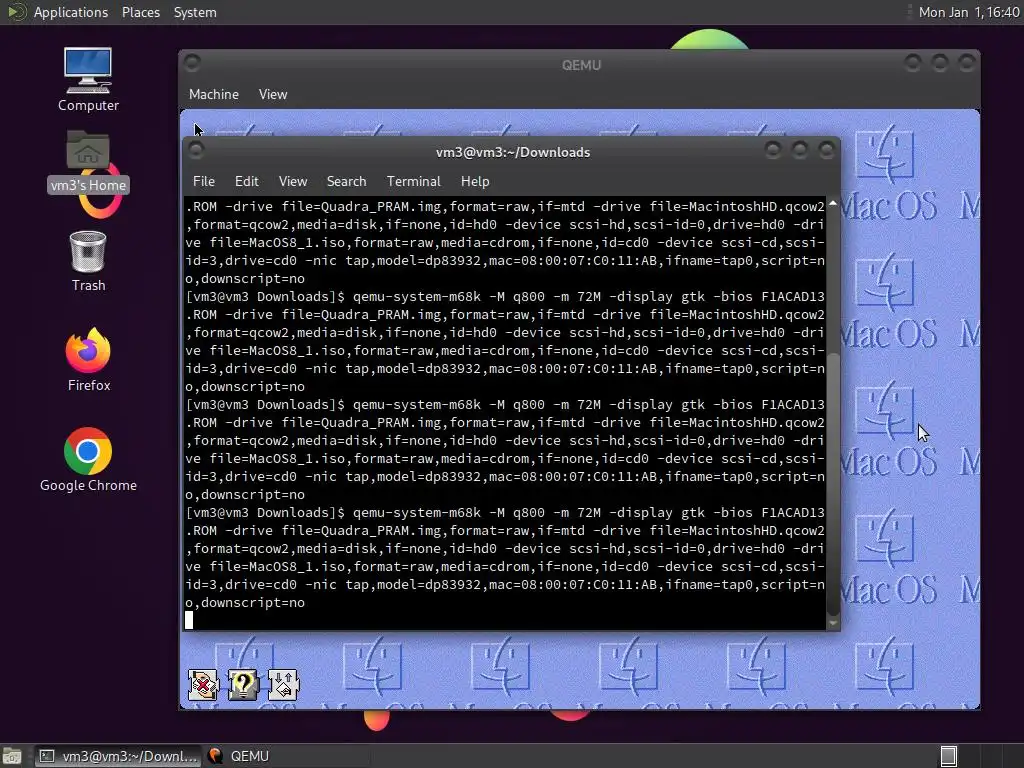
Task: Open the QEMU window menu button at title left
Action: click(193, 63)
